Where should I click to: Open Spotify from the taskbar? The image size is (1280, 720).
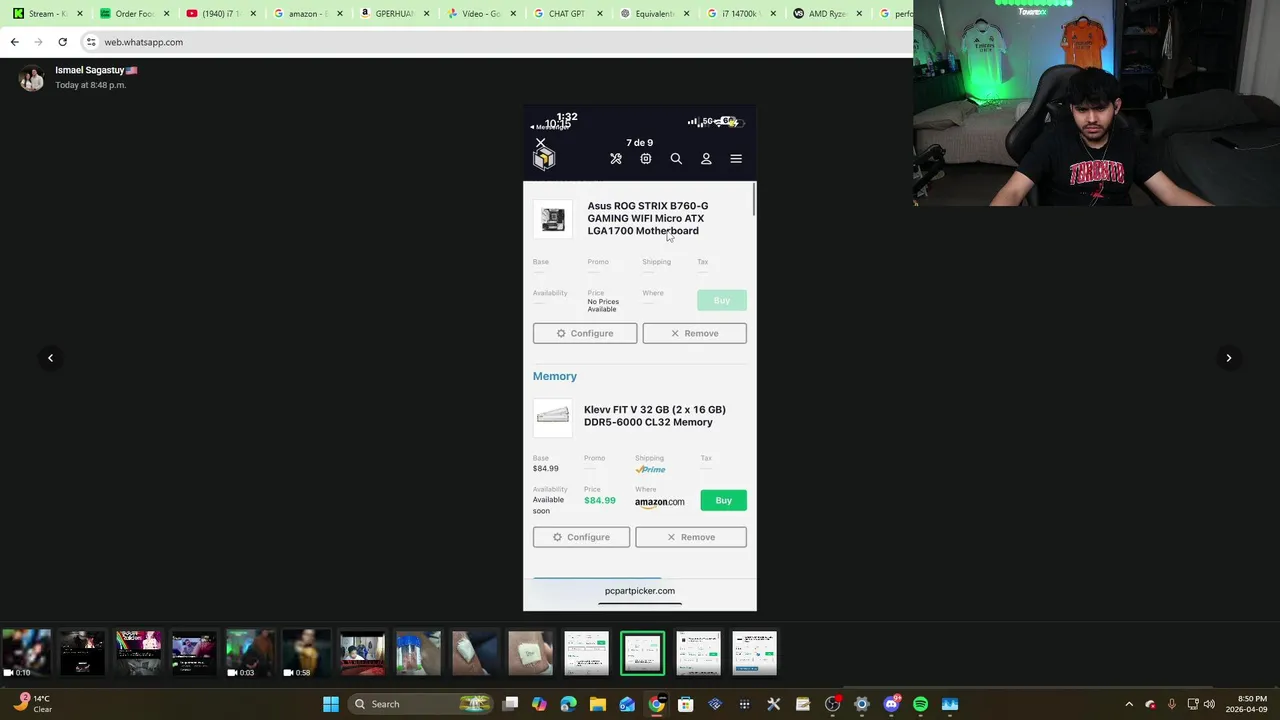(920, 704)
